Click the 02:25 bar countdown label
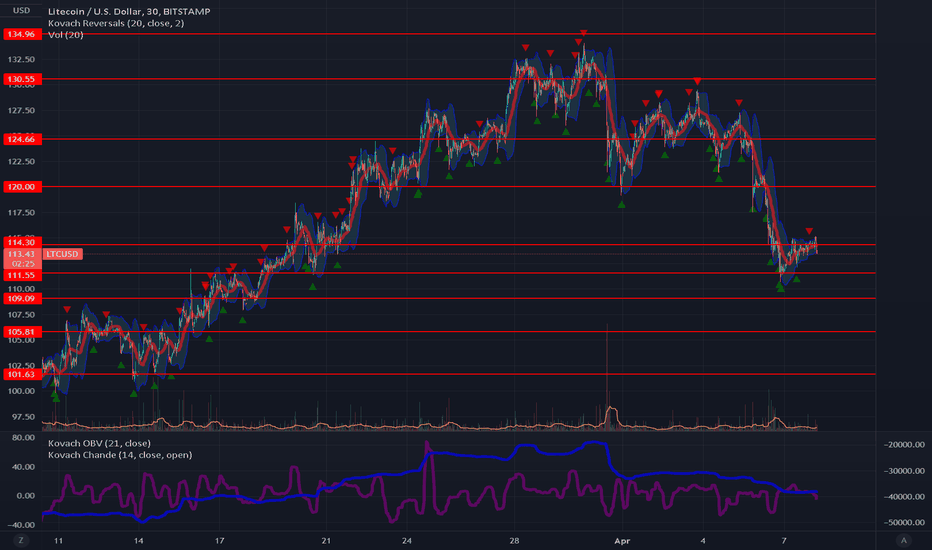The width and height of the screenshot is (932, 550). pyautogui.click(x=23, y=264)
